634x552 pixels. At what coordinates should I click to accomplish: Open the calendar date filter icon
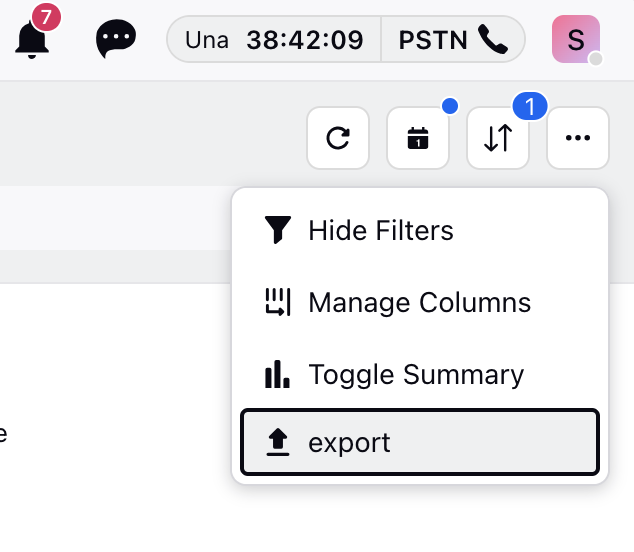coord(418,138)
